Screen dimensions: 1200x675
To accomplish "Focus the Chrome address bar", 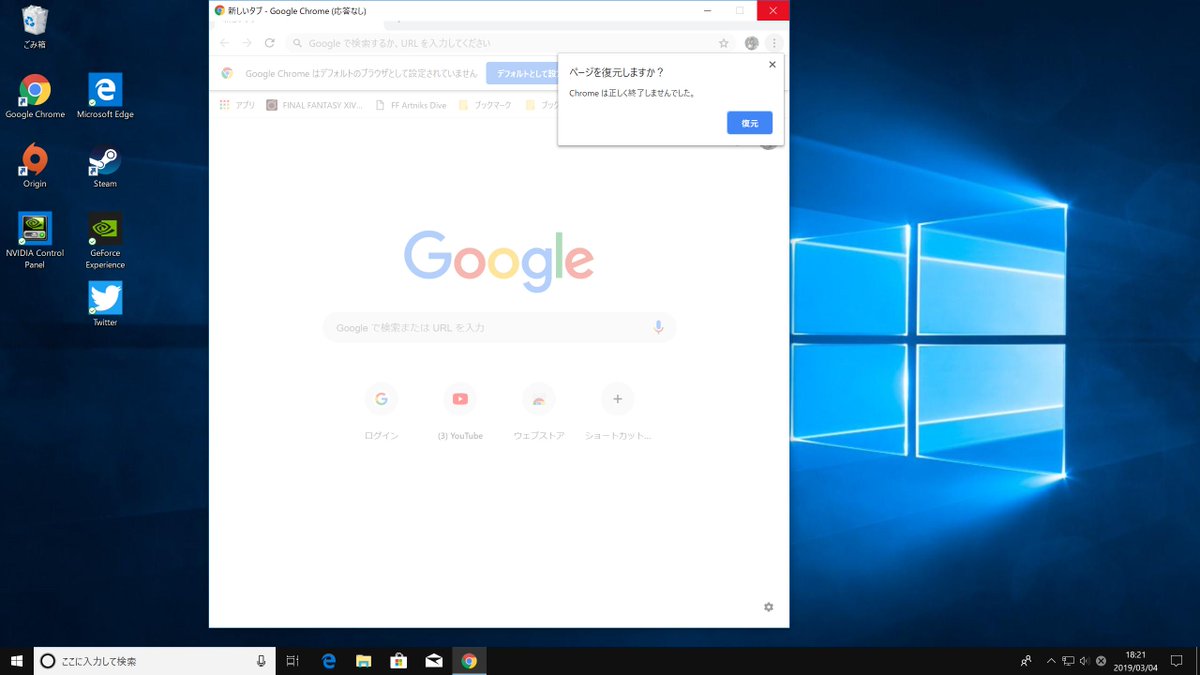I will 510,43.
